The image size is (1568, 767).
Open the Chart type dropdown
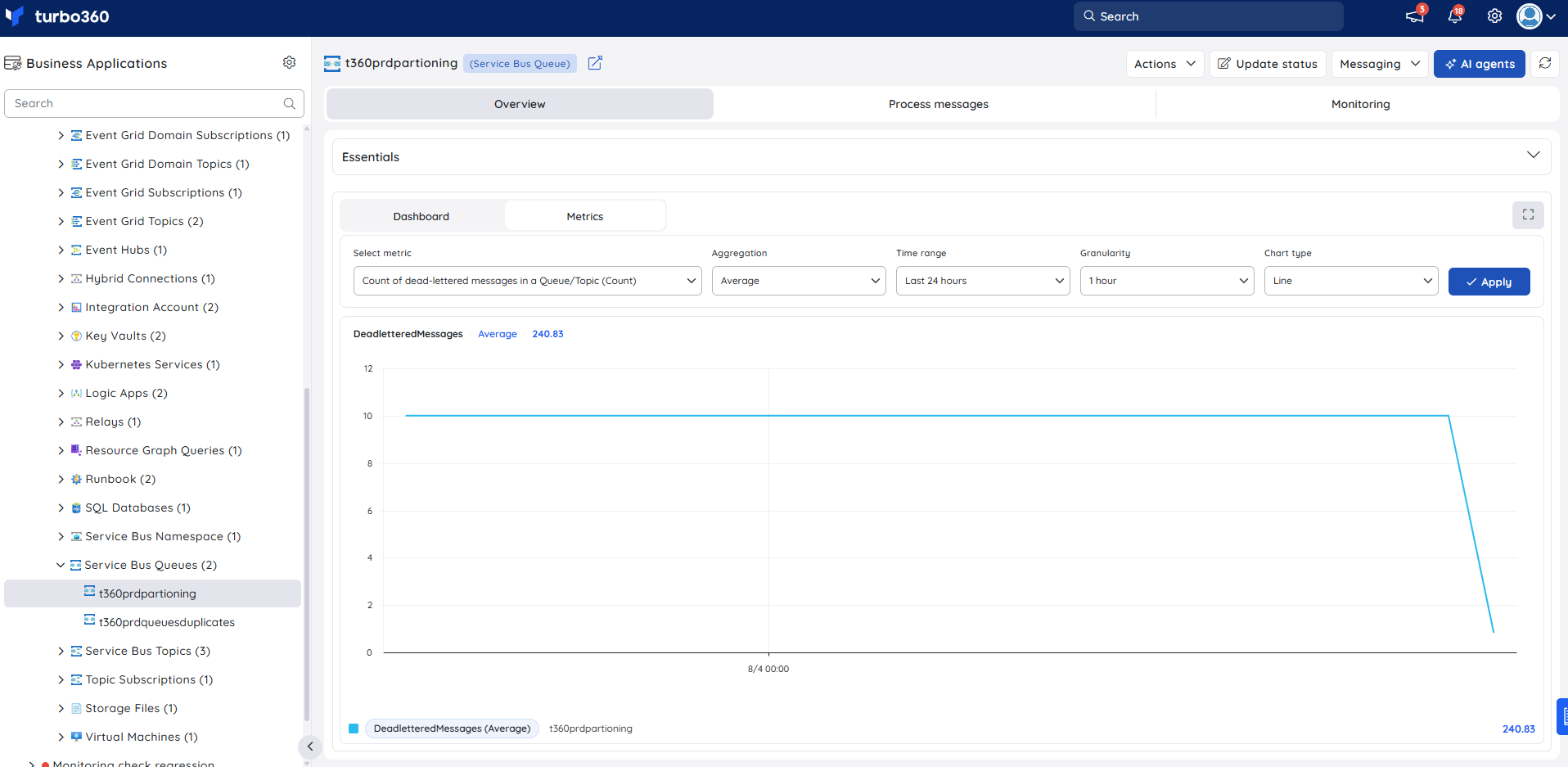tap(1351, 281)
